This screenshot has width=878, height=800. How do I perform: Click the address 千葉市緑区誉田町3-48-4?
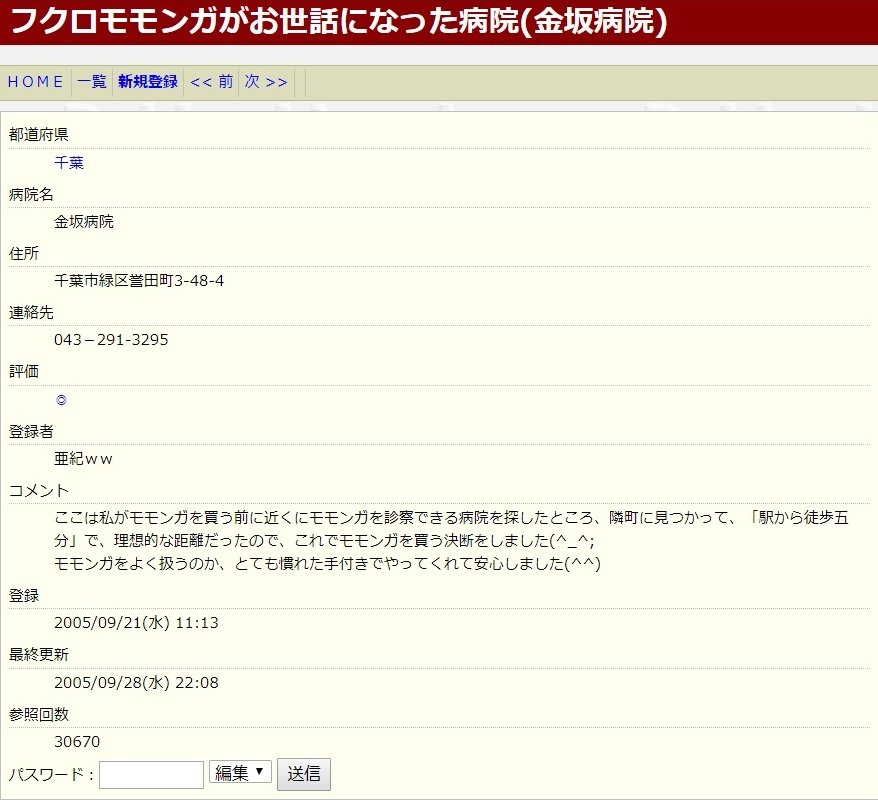click(x=139, y=281)
